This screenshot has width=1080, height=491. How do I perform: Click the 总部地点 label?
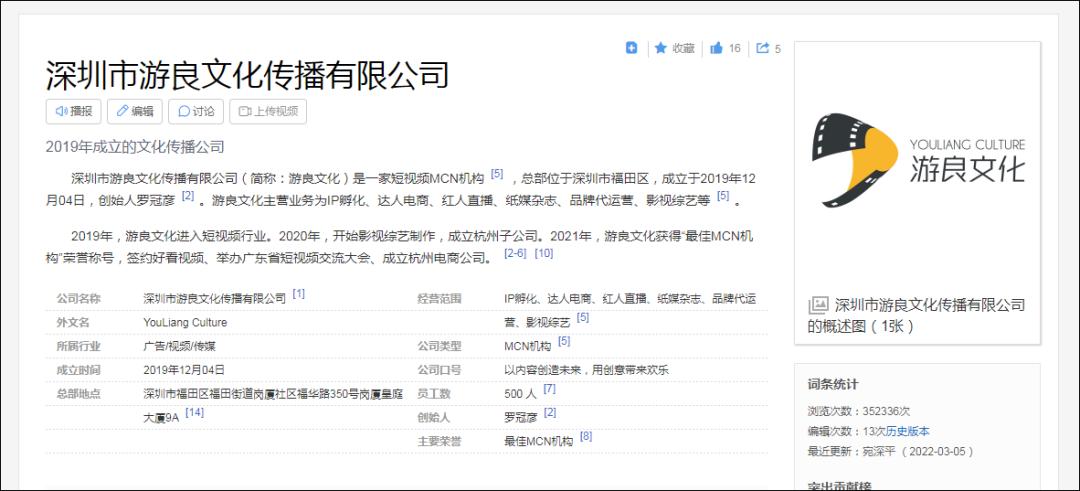point(78,394)
